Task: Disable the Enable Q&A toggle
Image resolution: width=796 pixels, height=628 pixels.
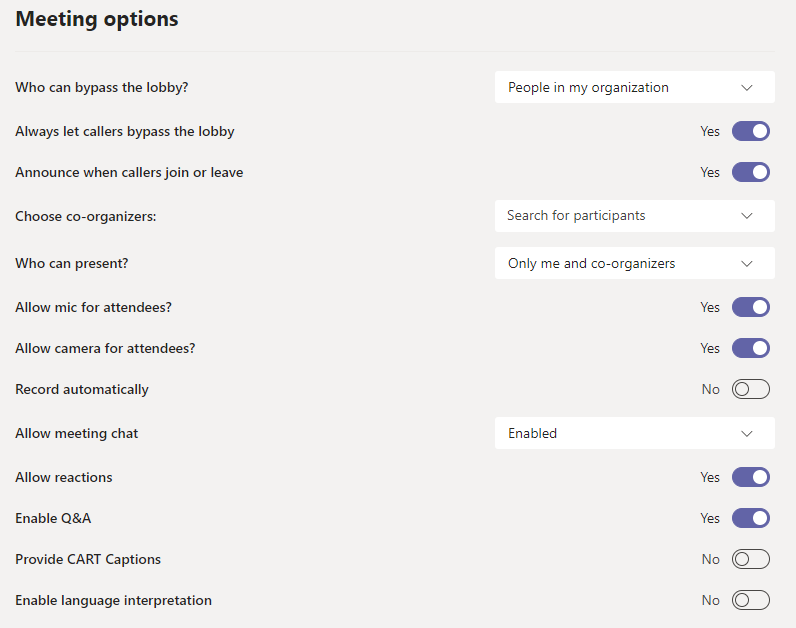Action: tap(750, 518)
